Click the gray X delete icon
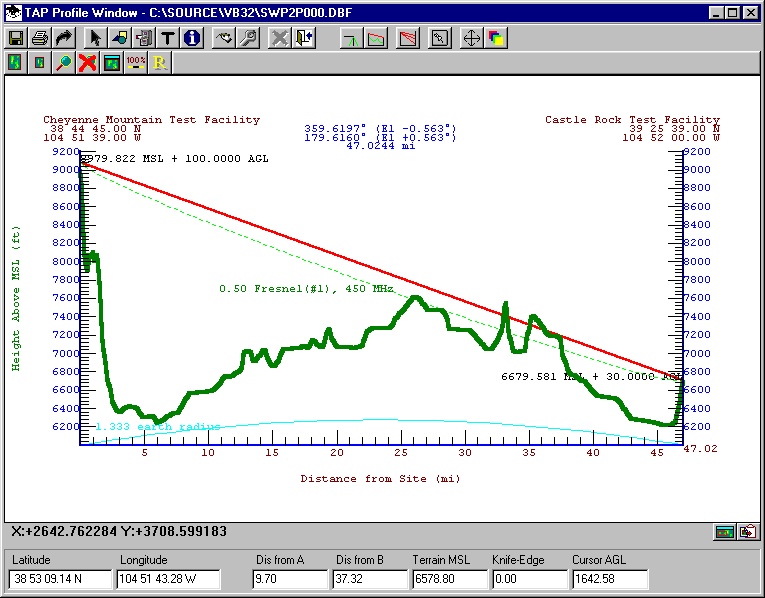Image resolution: width=765 pixels, height=598 pixels. coord(280,38)
